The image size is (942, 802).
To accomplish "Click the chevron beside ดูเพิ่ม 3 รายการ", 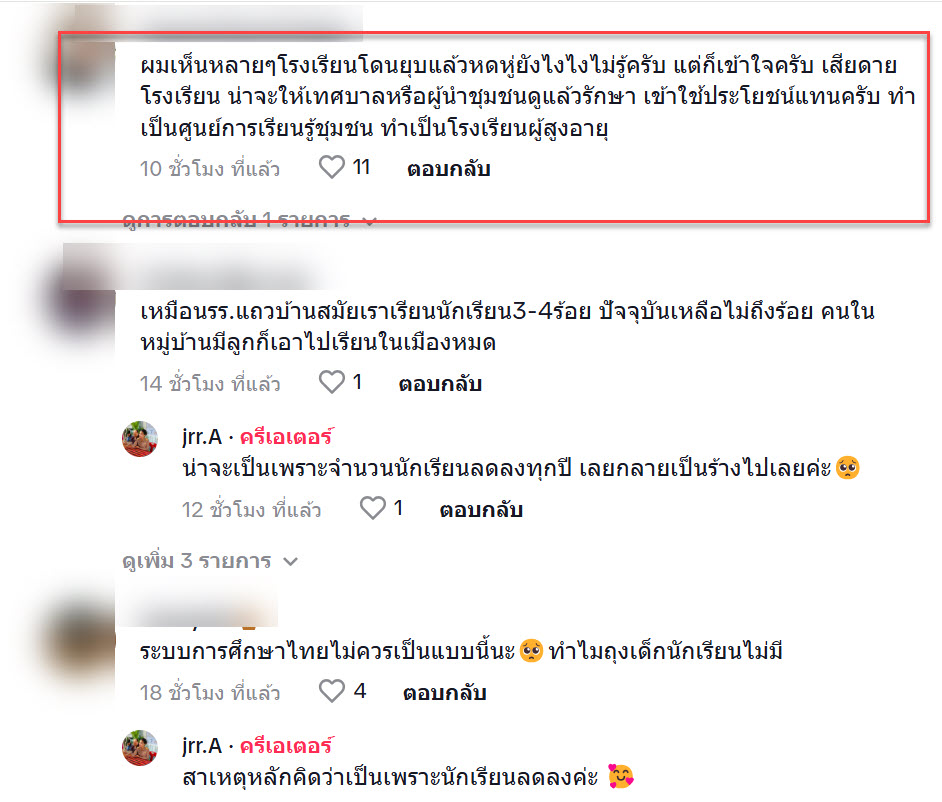I will 291,562.
